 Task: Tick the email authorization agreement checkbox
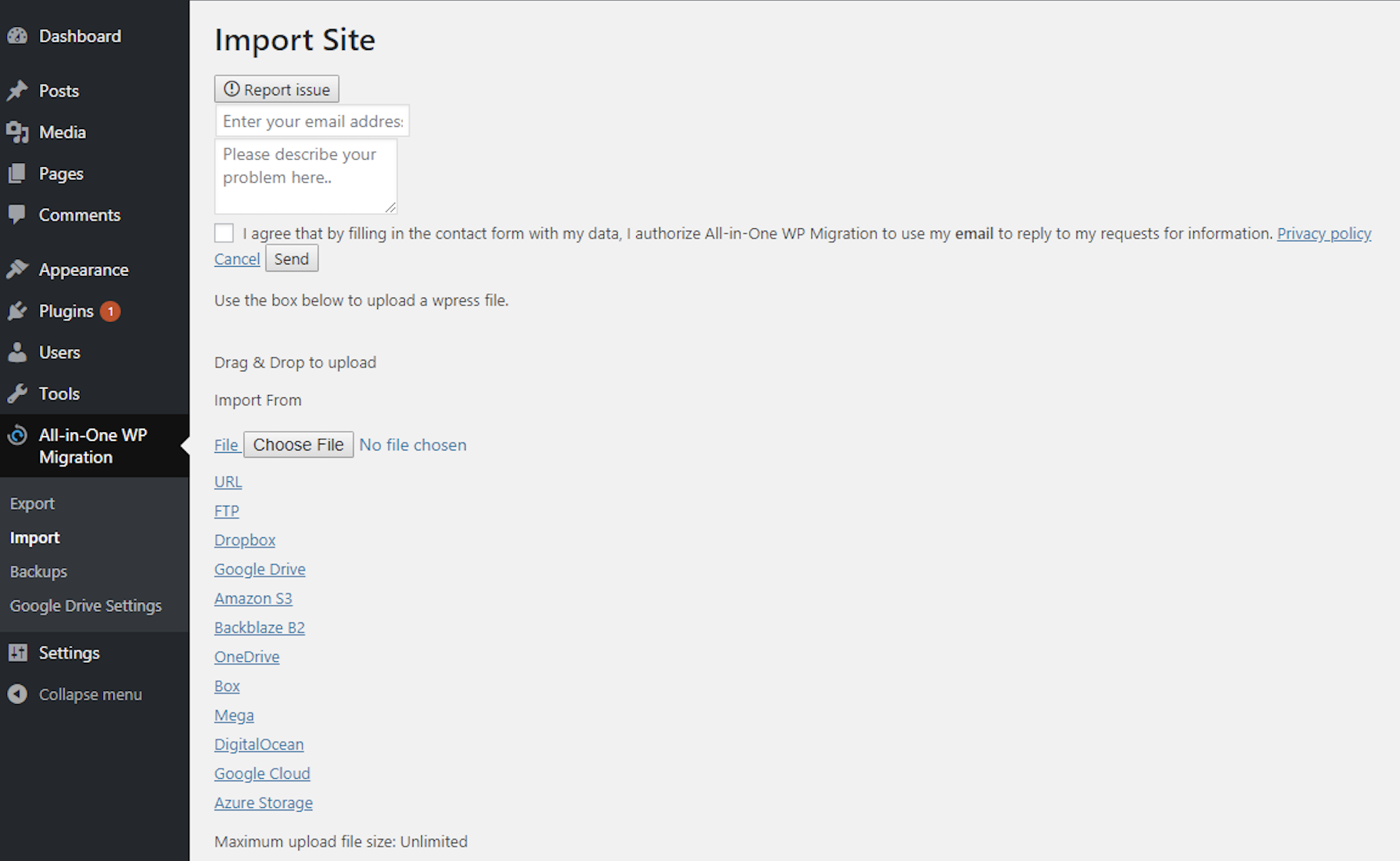pos(224,233)
